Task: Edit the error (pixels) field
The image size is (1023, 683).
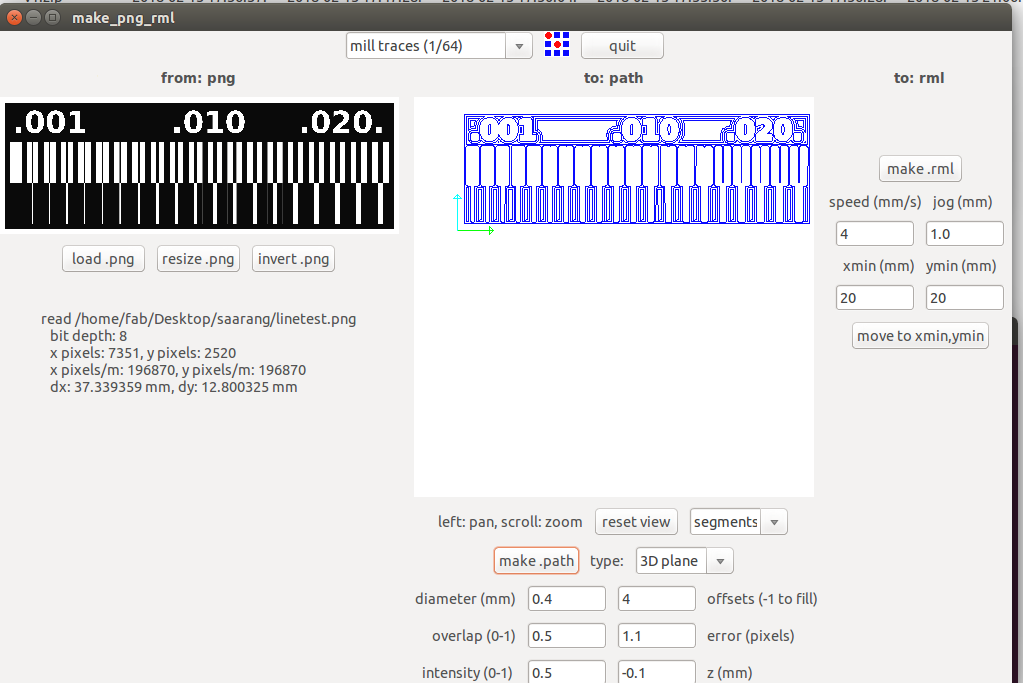Action: pyautogui.click(x=656, y=636)
